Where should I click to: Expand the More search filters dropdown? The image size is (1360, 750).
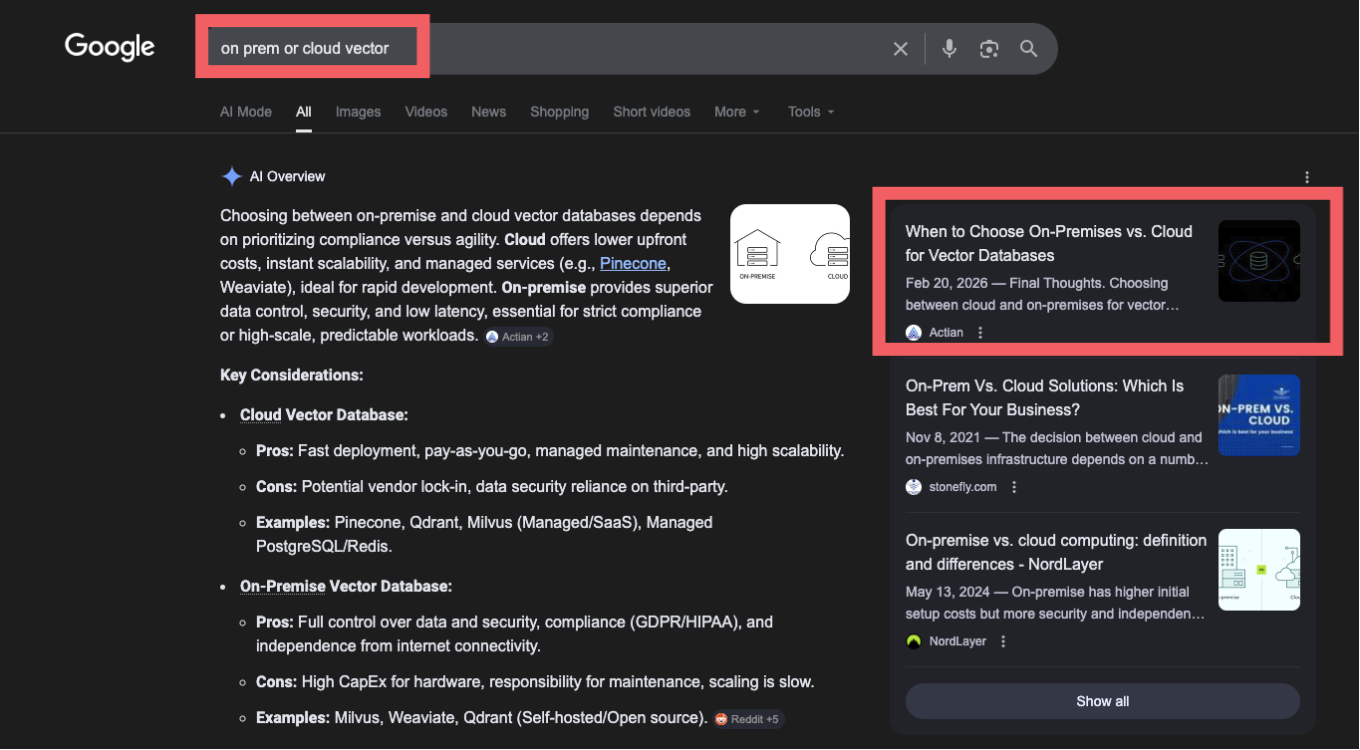[x=737, y=112]
